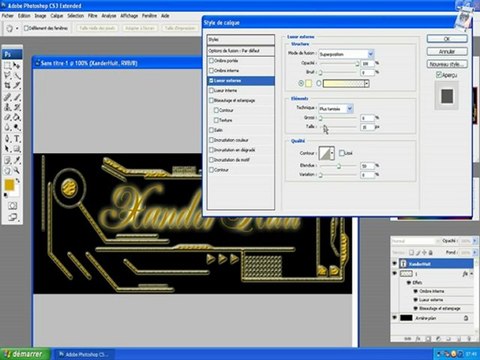The height and width of the screenshot is (360, 480).
Task: Change screen mode from toolbox
Action: click(12, 217)
